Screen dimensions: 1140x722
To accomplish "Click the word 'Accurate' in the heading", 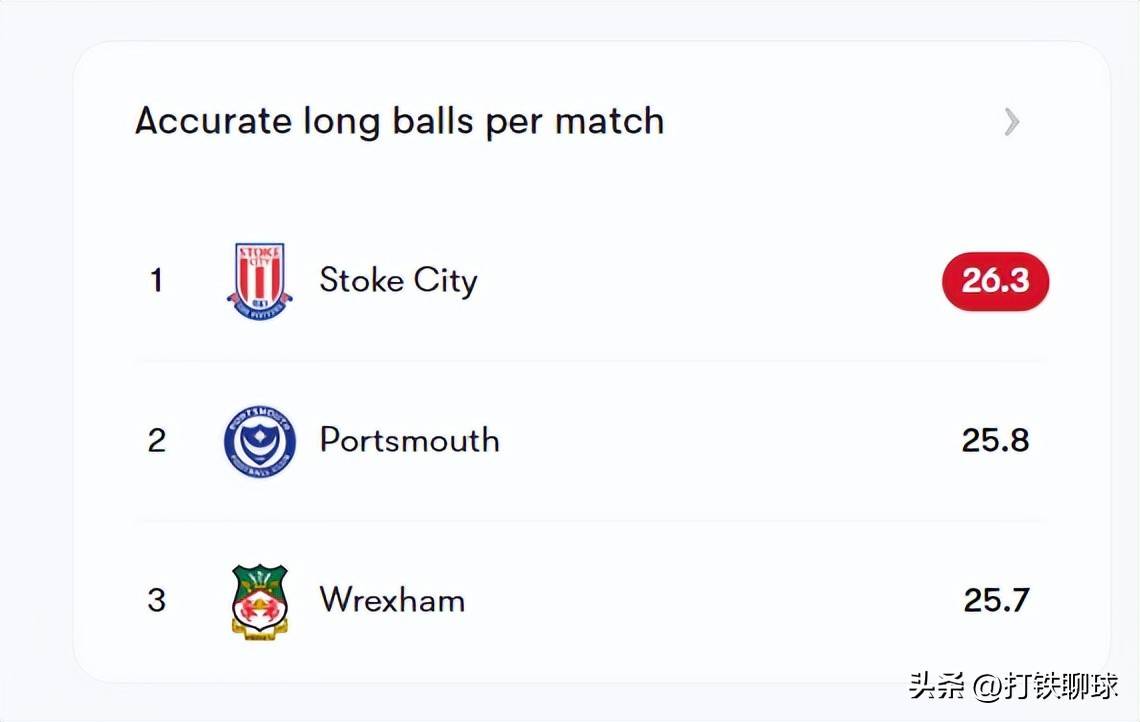I will pyautogui.click(x=213, y=122).
